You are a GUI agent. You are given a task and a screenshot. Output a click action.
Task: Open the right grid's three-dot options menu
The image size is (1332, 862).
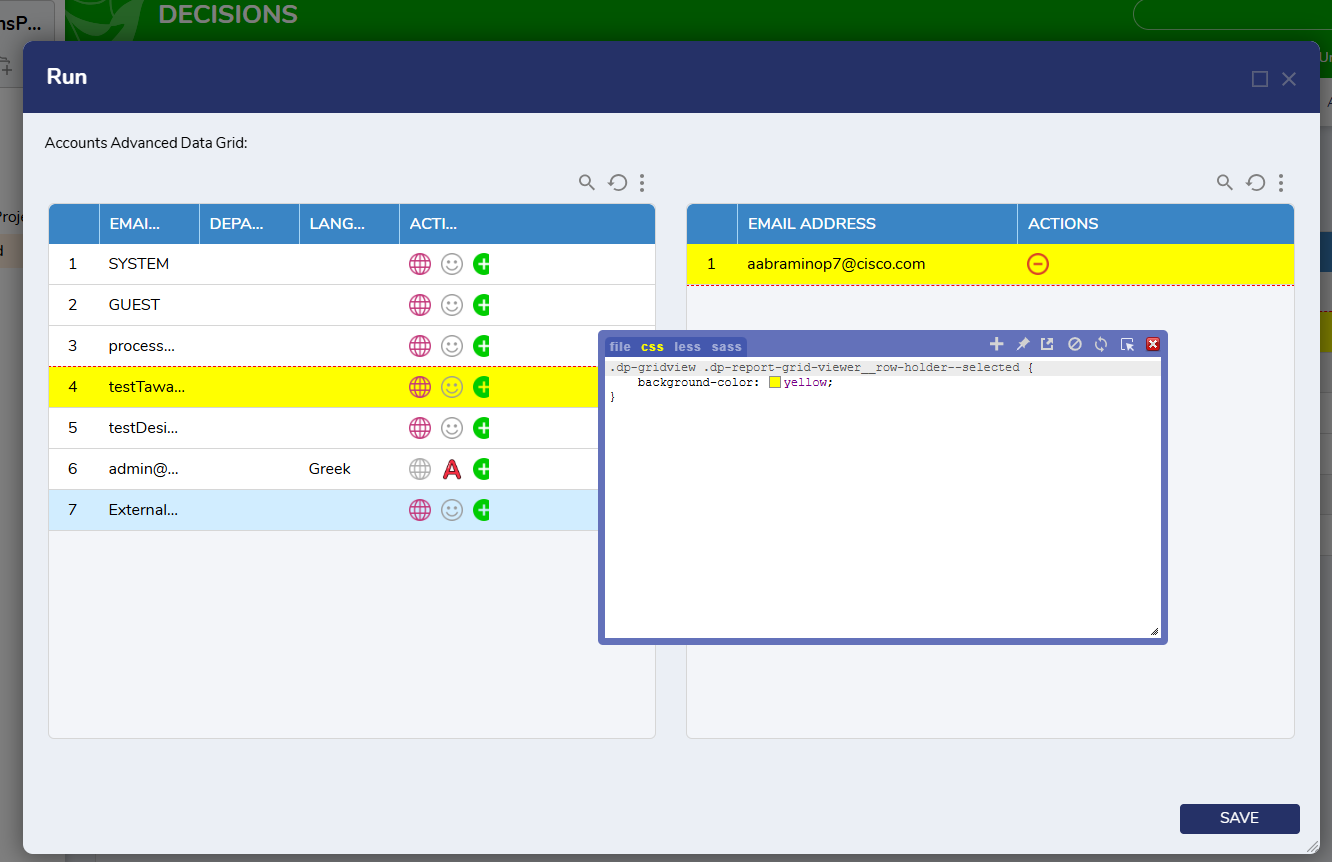(1281, 182)
